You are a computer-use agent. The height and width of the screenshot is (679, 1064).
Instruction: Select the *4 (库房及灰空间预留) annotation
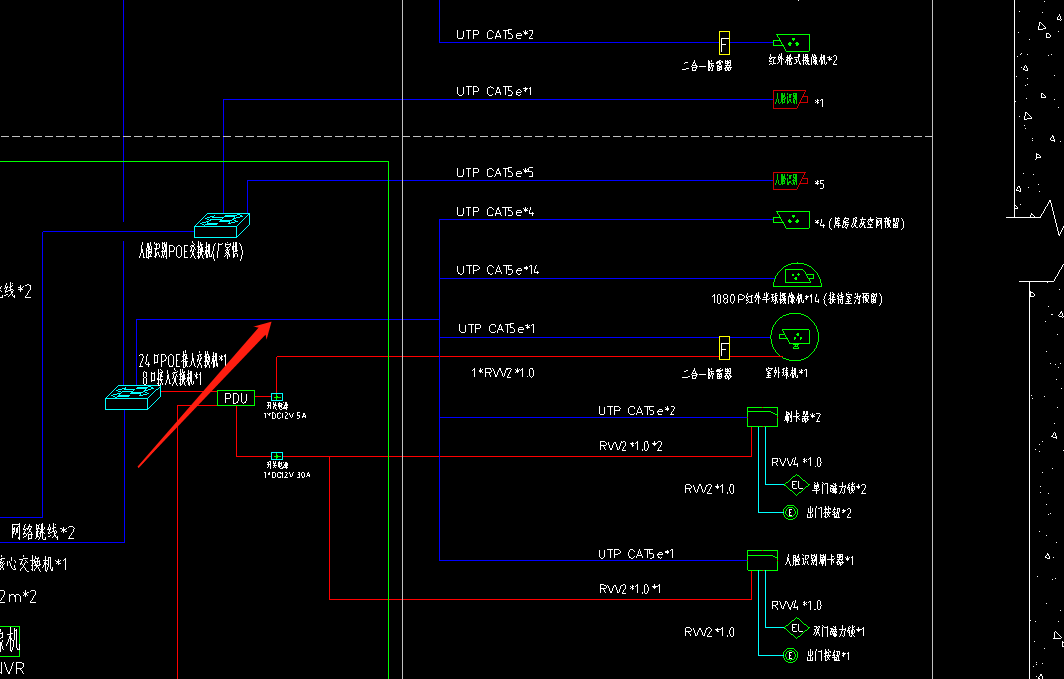point(859,223)
